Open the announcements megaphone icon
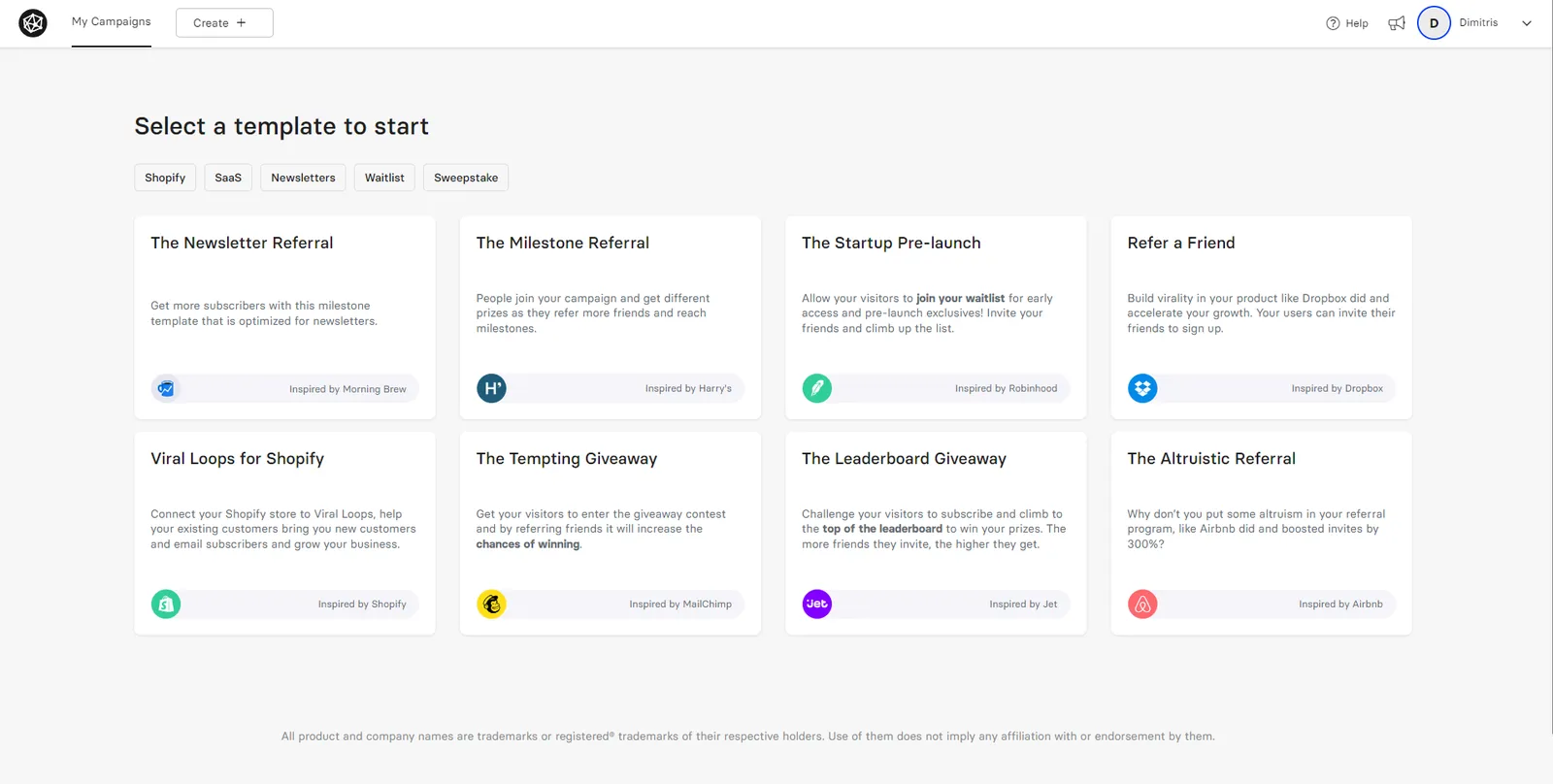Image resolution: width=1553 pixels, height=784 pixels. pyautogui.click(x=1397, y=23)
